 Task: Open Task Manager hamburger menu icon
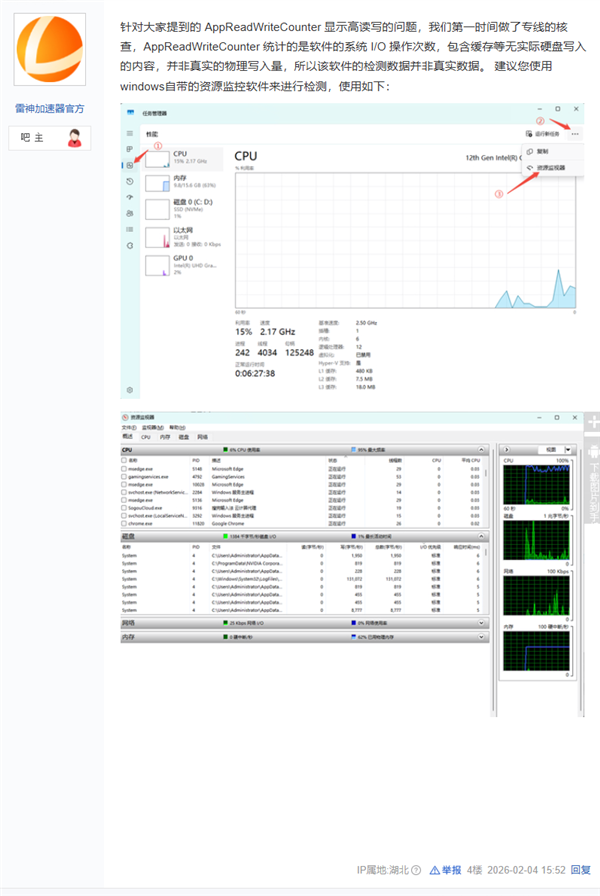click(x=129, y=133)
